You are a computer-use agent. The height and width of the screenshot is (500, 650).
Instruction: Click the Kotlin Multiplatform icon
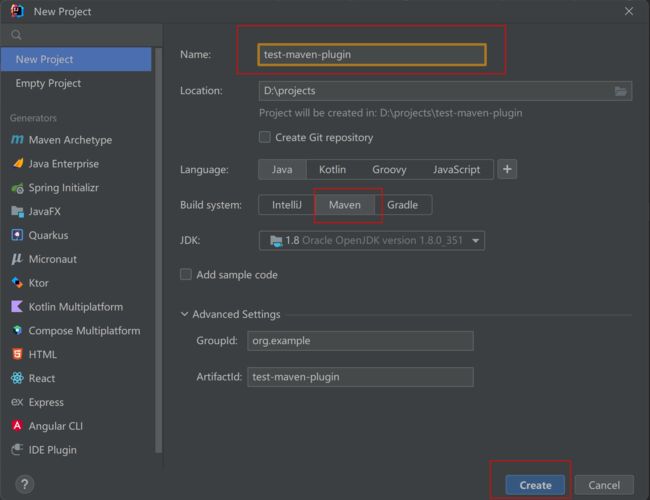(x=17, y=307)
